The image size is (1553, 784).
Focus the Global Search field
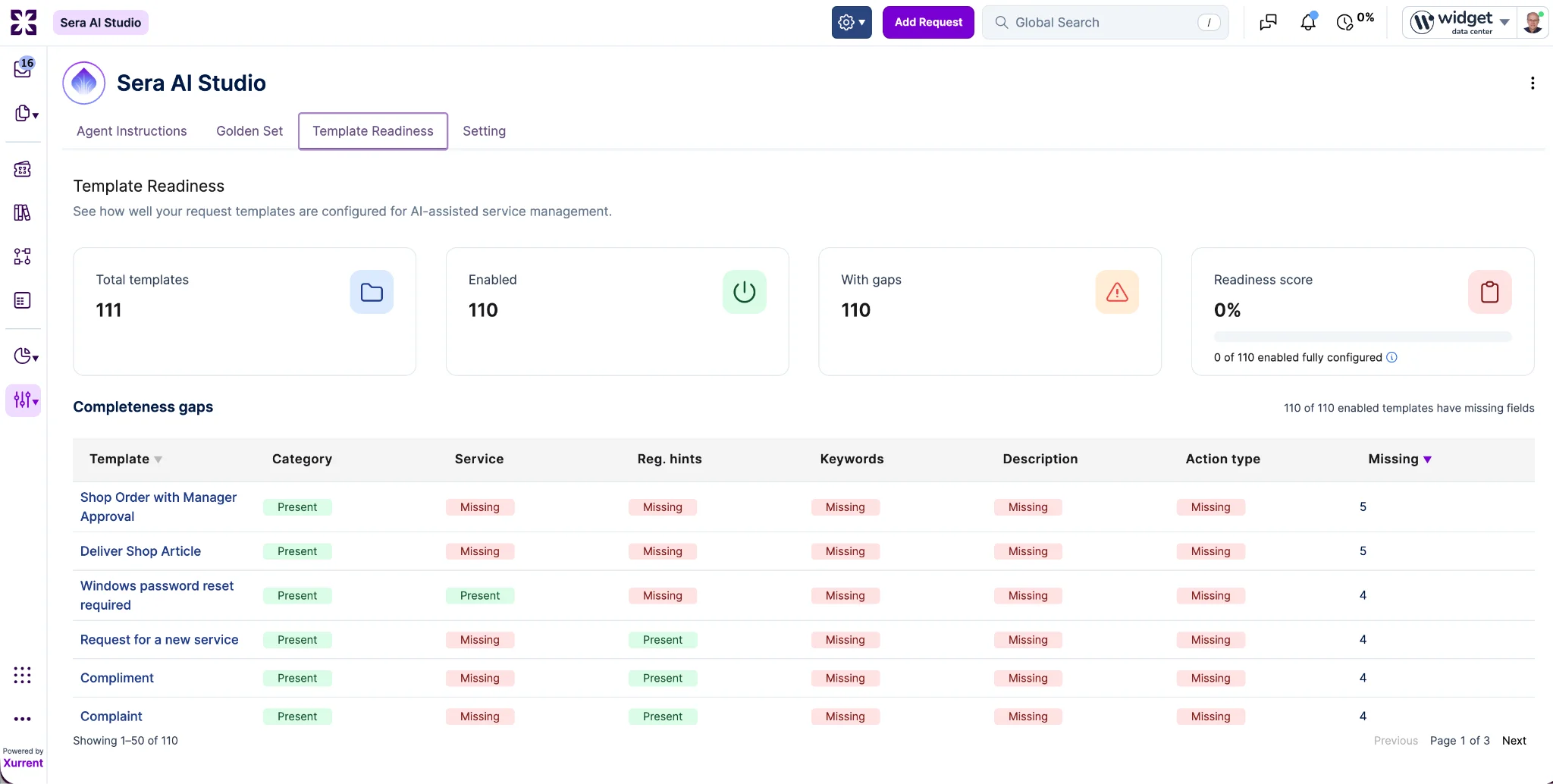tap(1105, 23)
